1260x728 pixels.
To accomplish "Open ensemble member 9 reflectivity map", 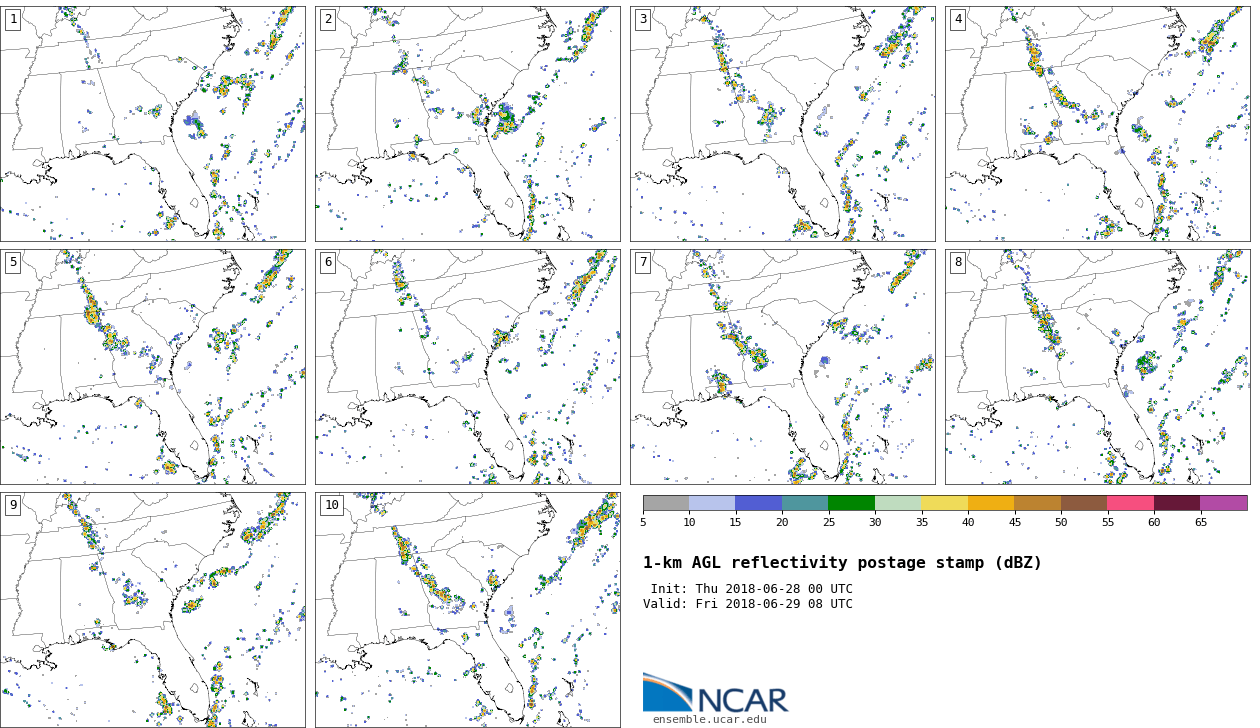I will pos(153,610).
